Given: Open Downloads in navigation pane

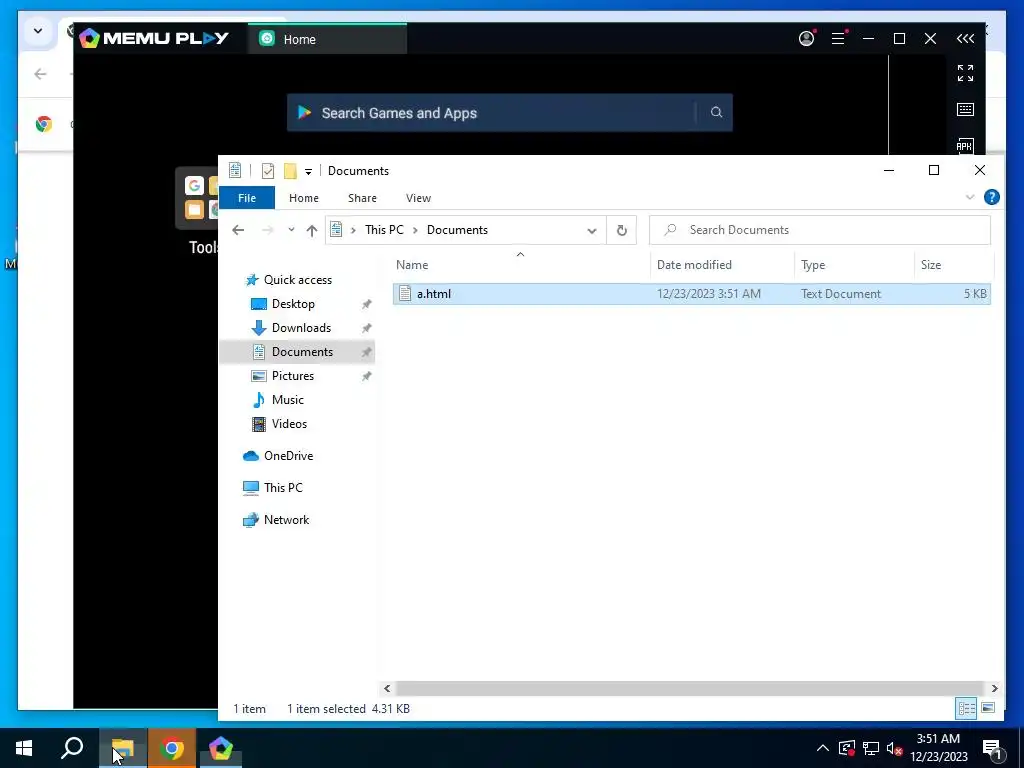Looking at the screenshot, I should click(x=301, y=328).
